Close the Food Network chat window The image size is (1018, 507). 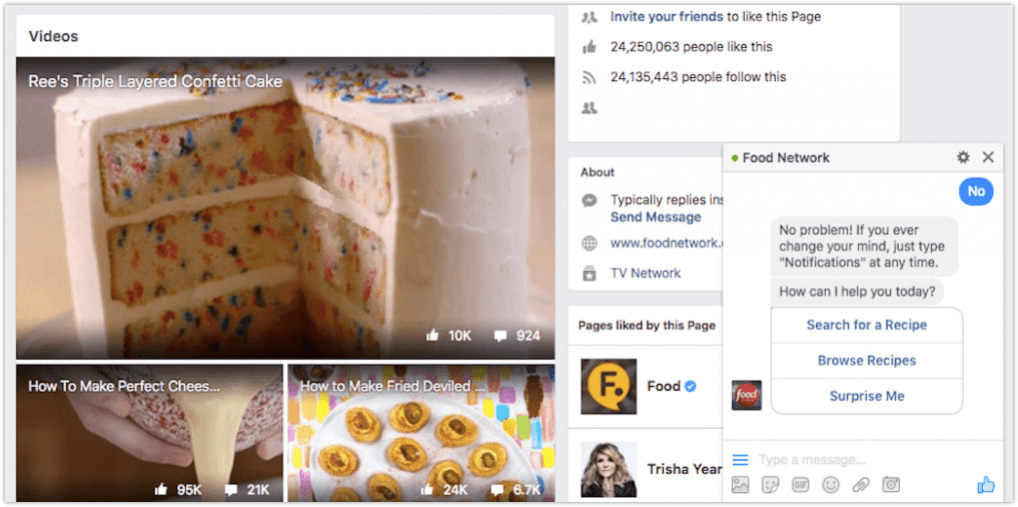click(x=988, y=157)
